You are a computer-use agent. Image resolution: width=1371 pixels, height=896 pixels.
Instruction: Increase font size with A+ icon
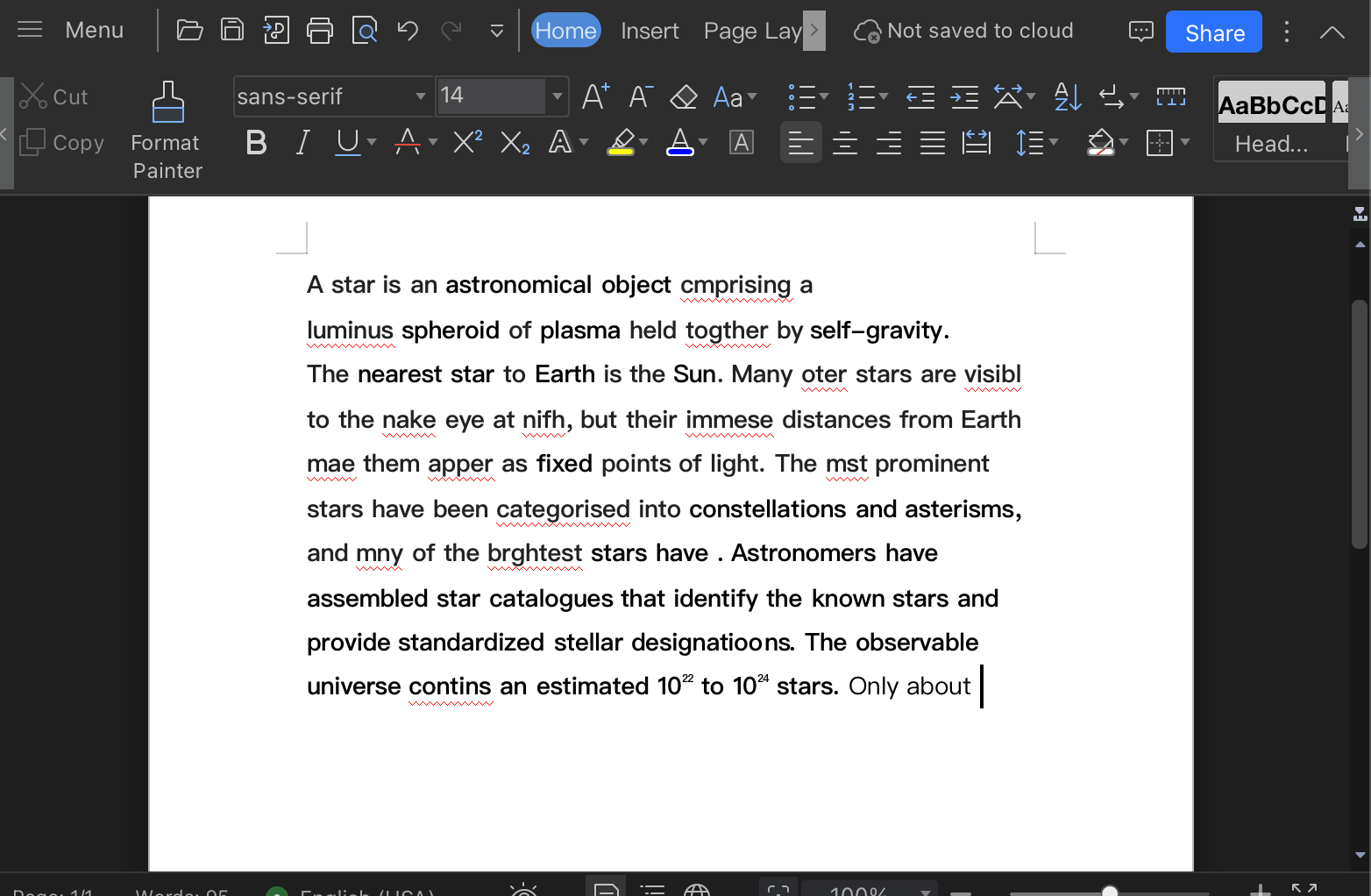[594, 96]
